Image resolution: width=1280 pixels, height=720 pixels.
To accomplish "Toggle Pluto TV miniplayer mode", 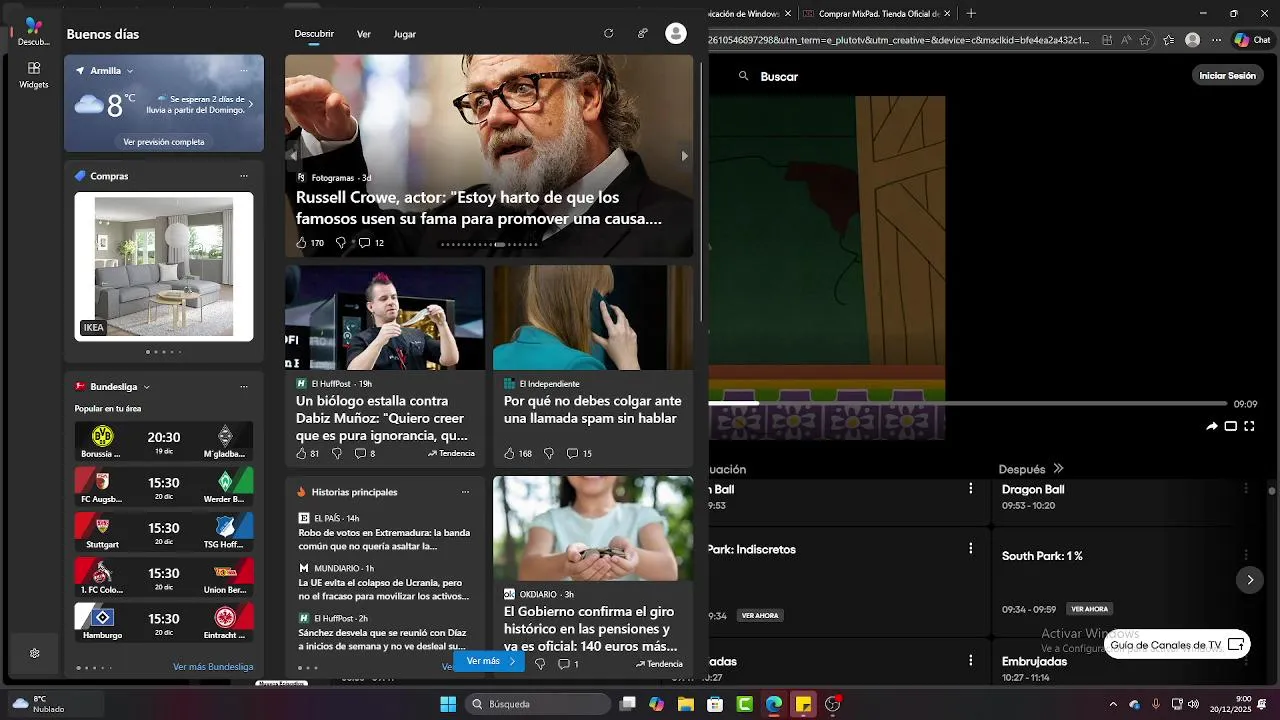I will [1231, 426].
